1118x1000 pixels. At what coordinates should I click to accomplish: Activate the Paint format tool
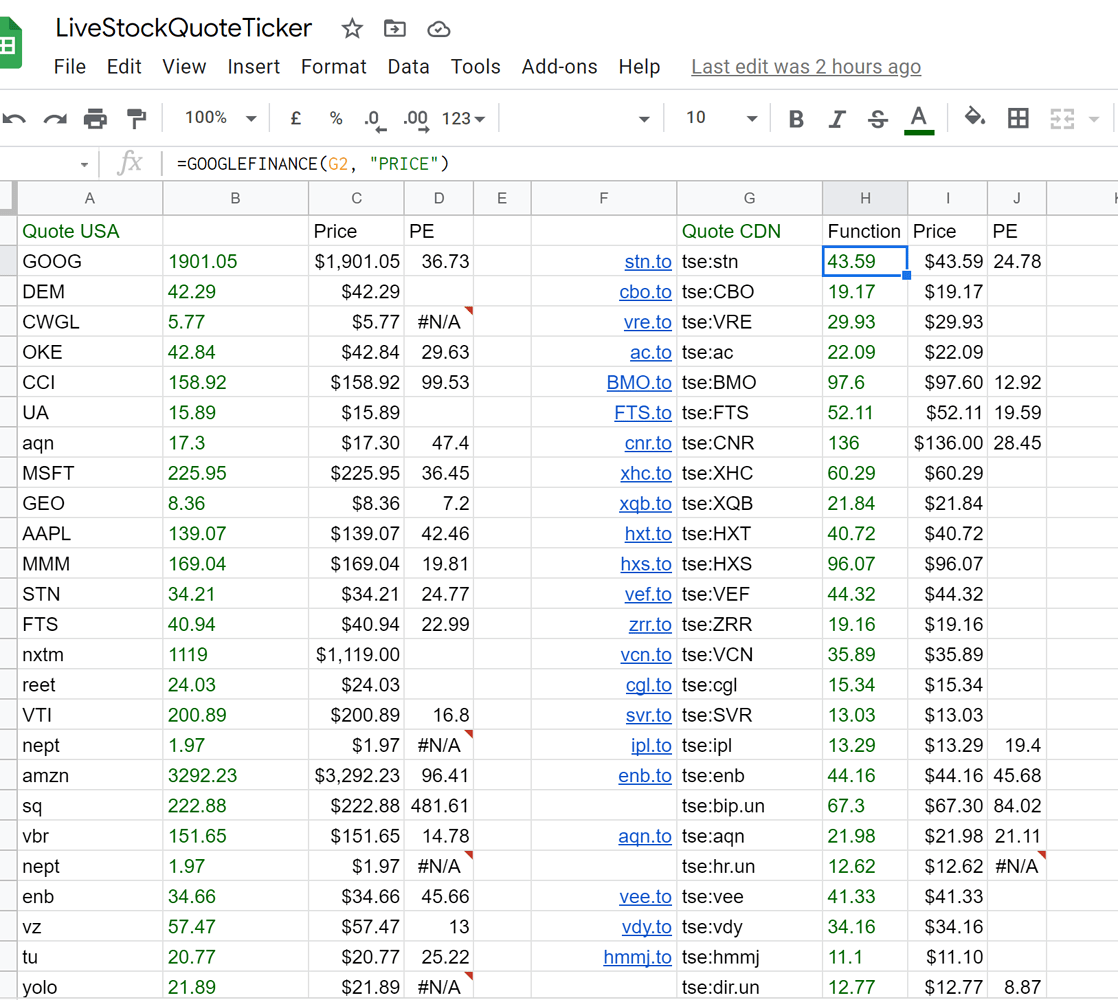135,118
